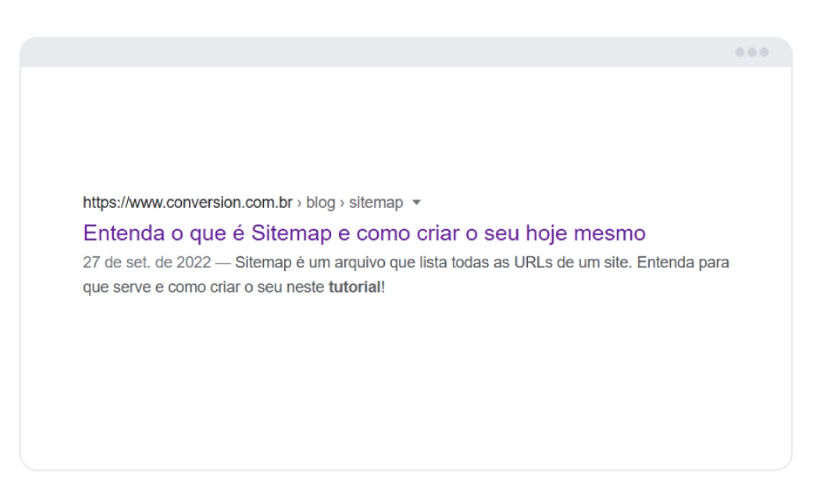The image size is (815, 500).
Task: Click the "sitemap" breadcrumb segment
Action: point(375,203)
